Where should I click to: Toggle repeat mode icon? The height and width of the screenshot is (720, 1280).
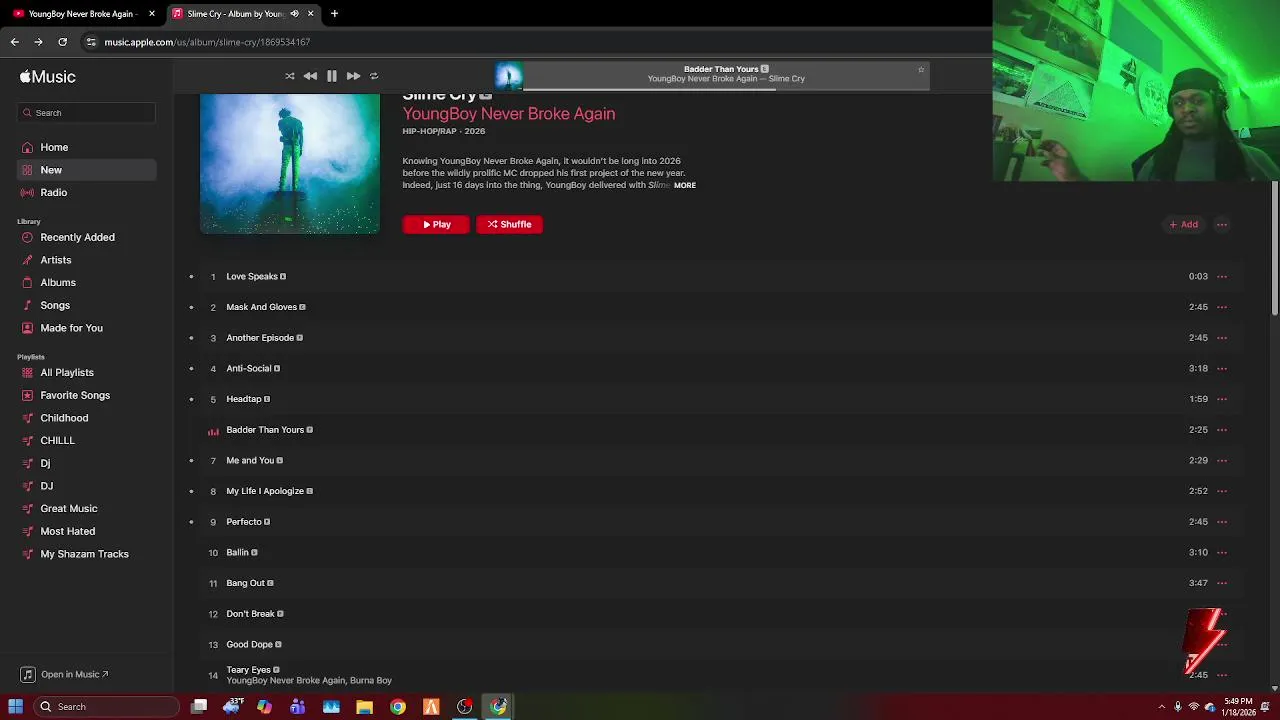pyautogui.click(x=374, y=76)
